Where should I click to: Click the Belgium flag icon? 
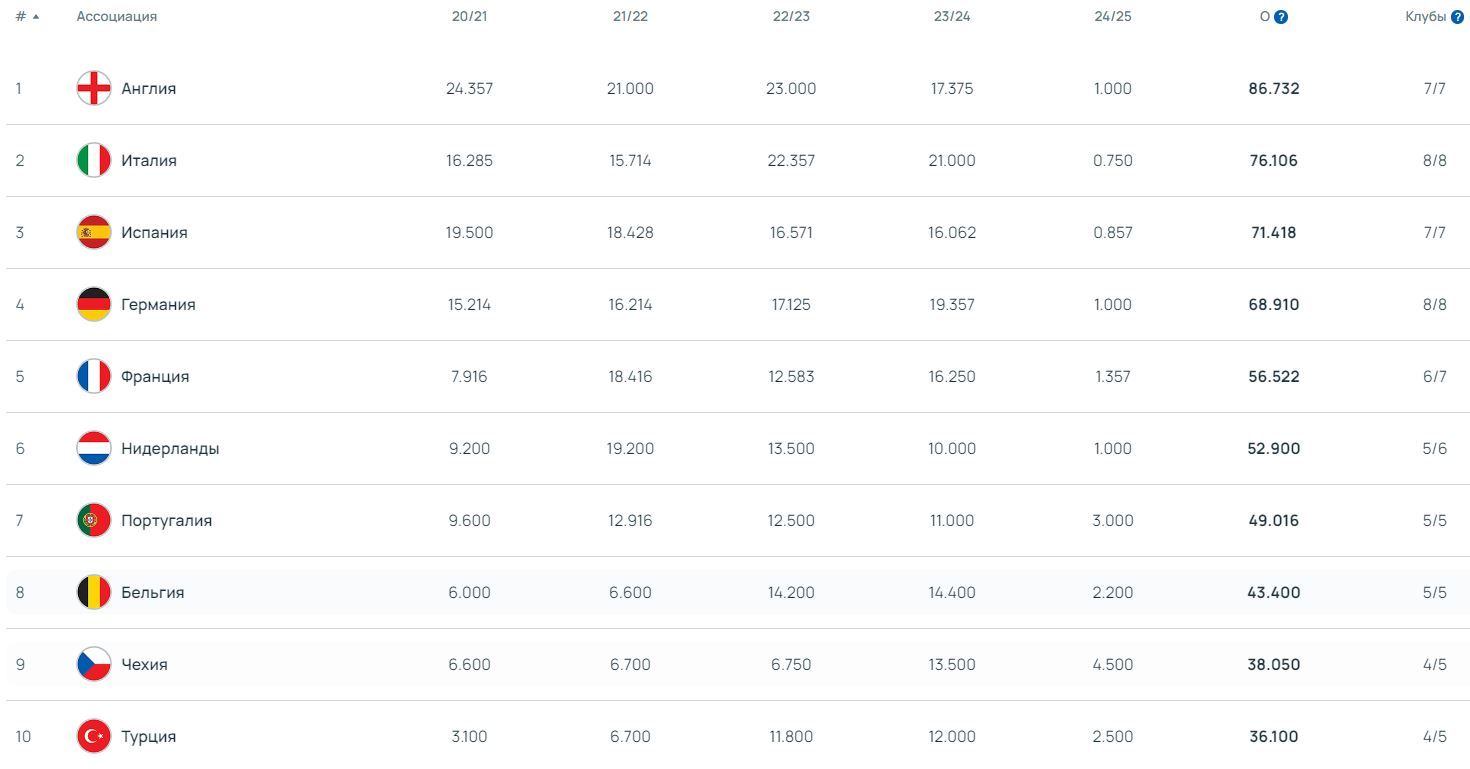pyautogui.click(x=94, y=592)
